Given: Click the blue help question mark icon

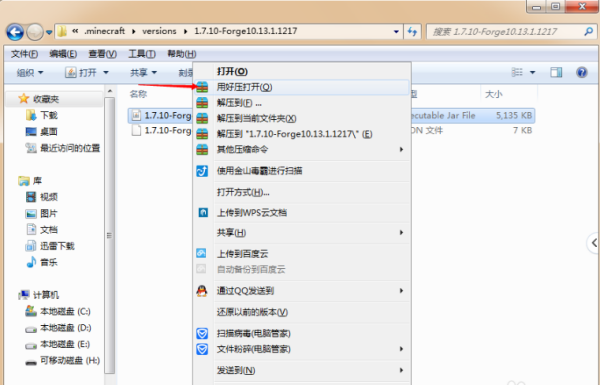Looking at the screenshot, I should (582, 72).
